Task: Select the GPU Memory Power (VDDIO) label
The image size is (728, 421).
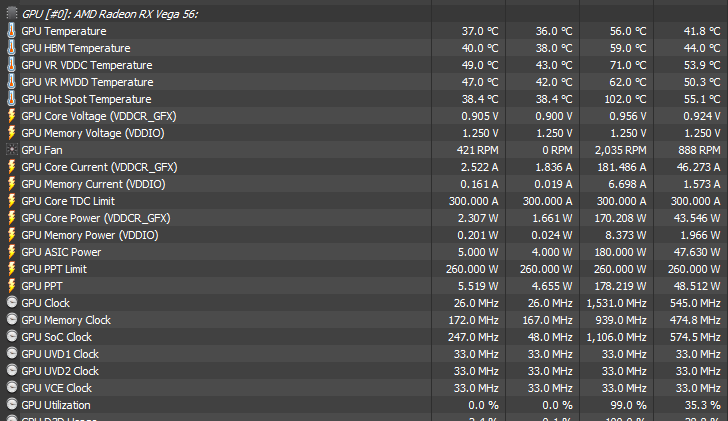Action: coord(90,235)
